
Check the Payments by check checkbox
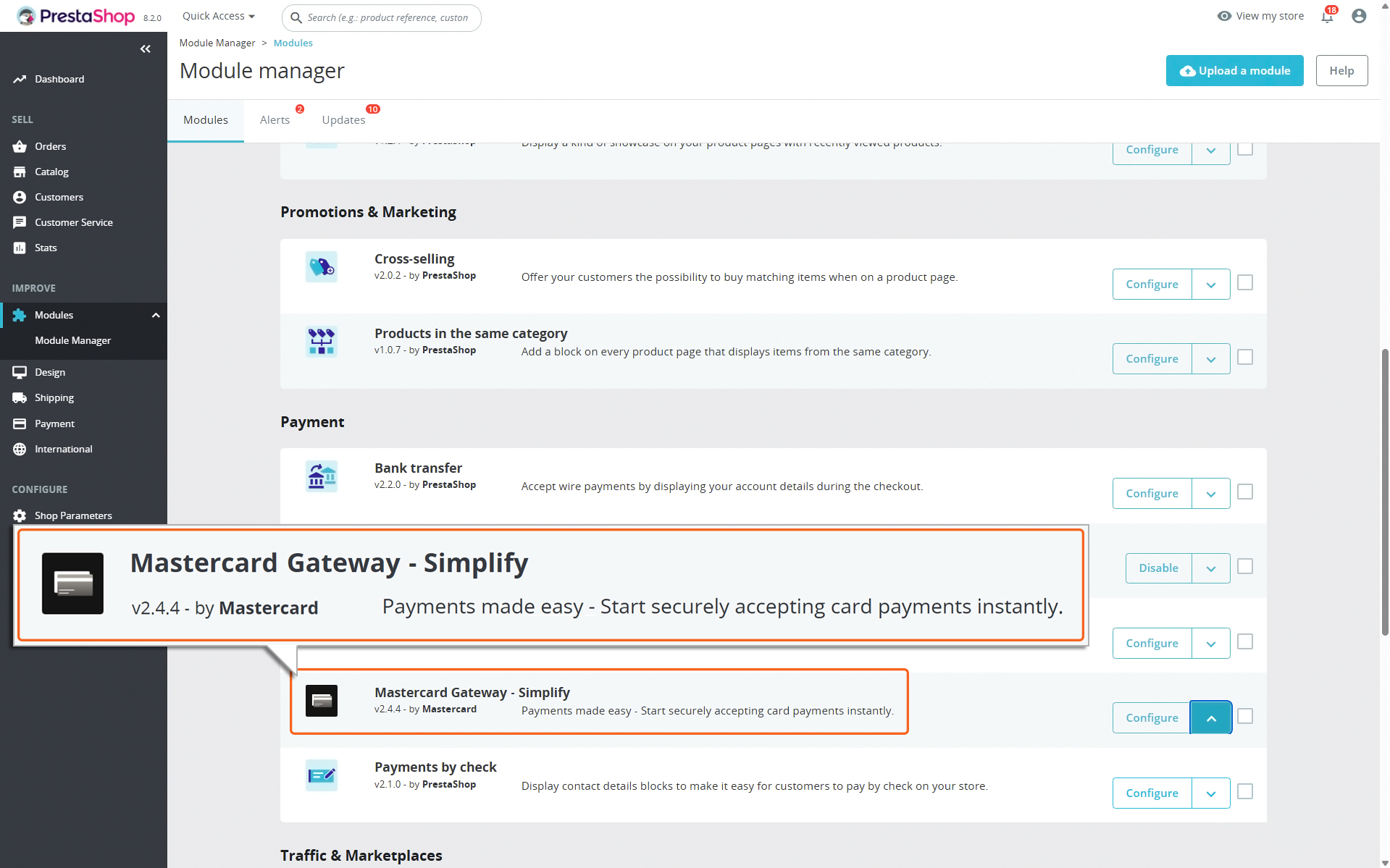(1245, 791)
